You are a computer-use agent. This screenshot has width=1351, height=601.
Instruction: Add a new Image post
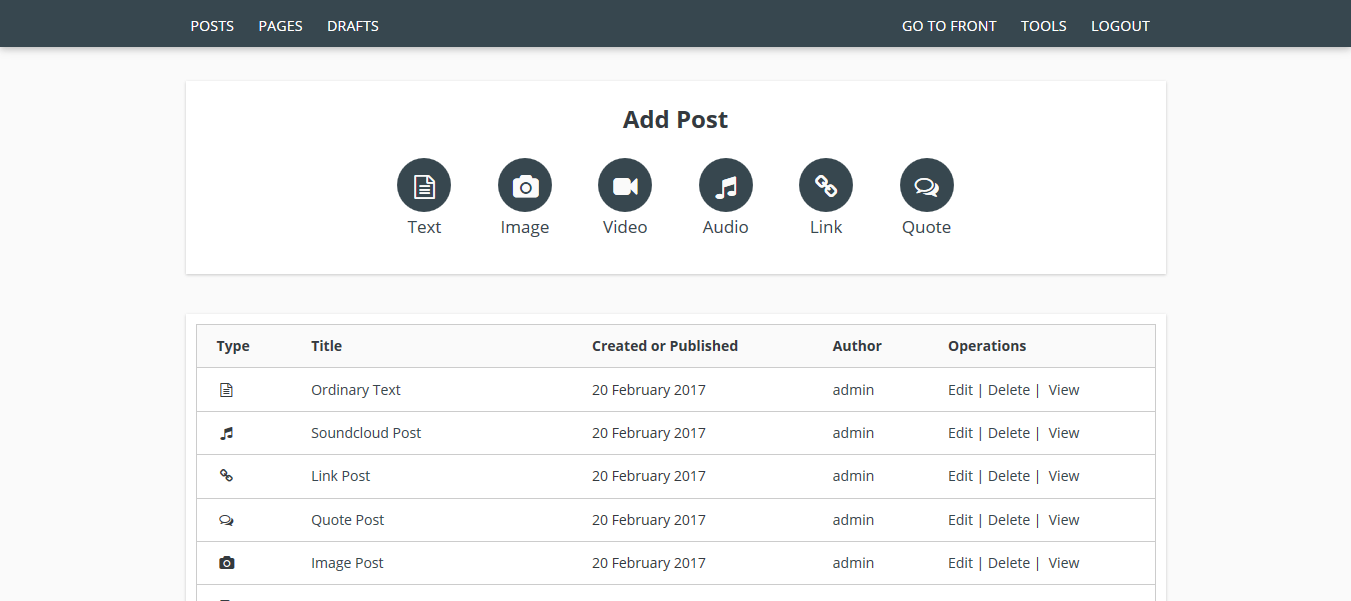coord(525,186)
